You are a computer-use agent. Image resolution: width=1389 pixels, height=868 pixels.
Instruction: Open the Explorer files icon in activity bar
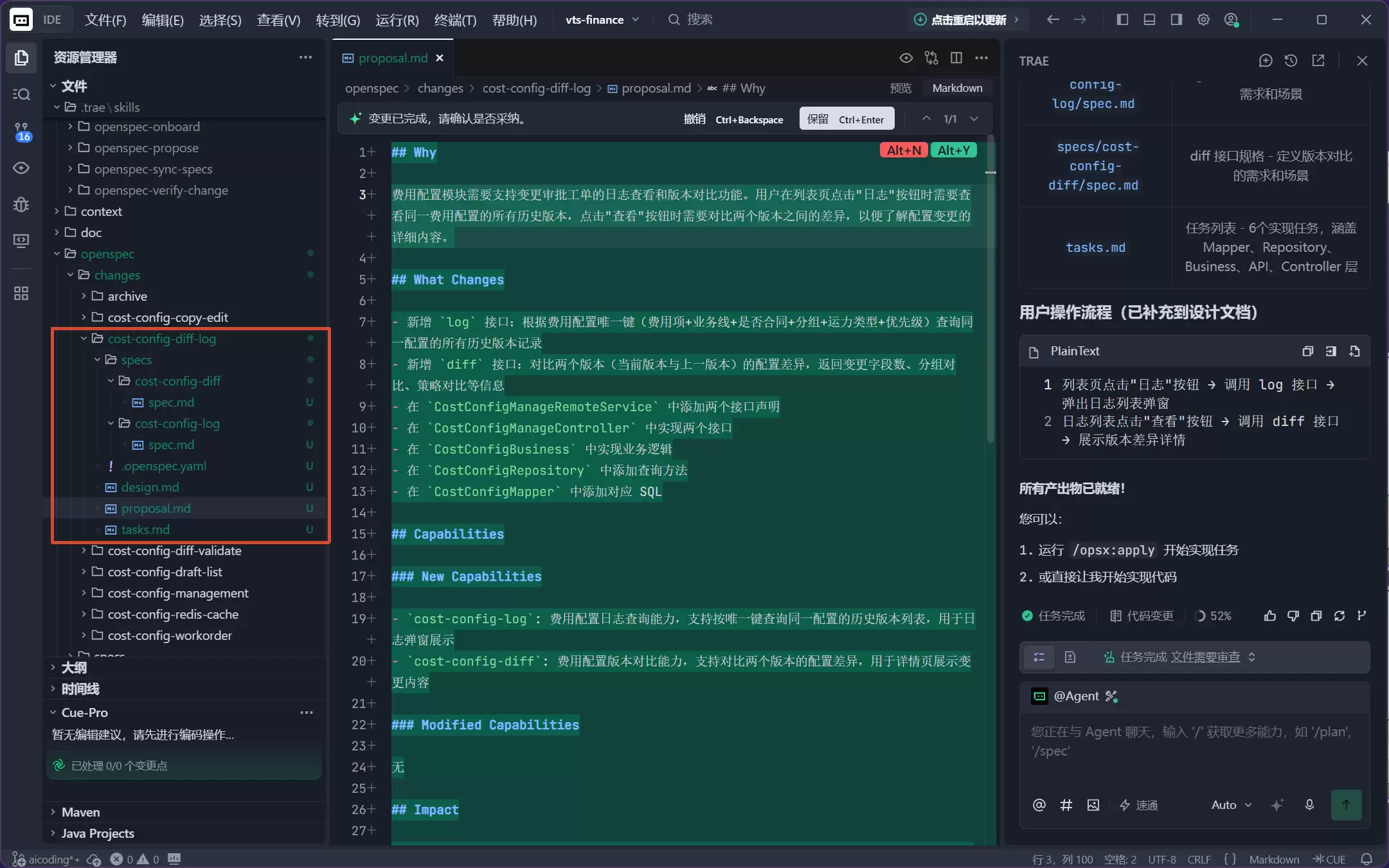coord(21,58)
